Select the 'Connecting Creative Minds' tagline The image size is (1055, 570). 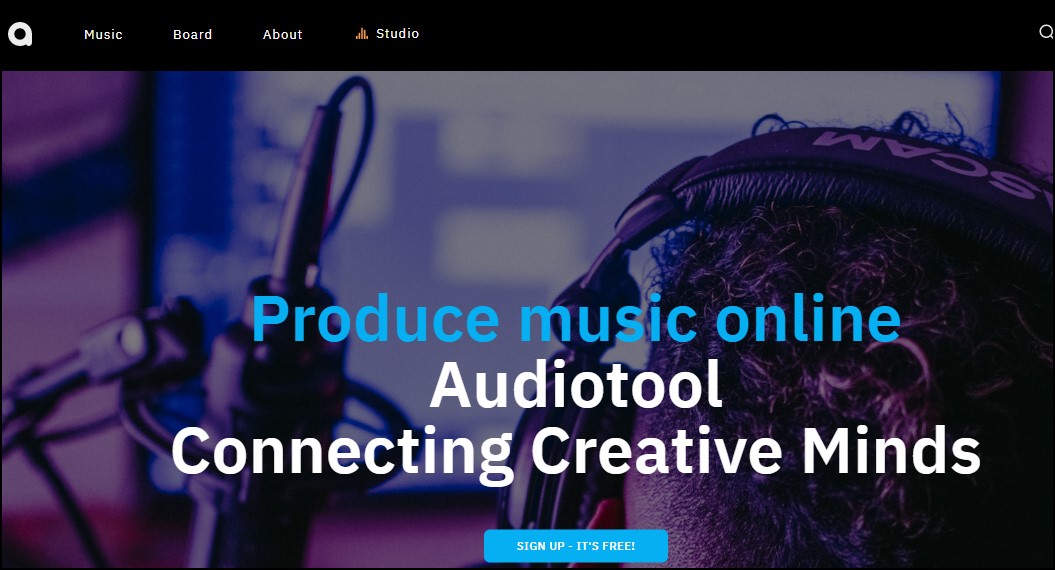pos(576,452)
